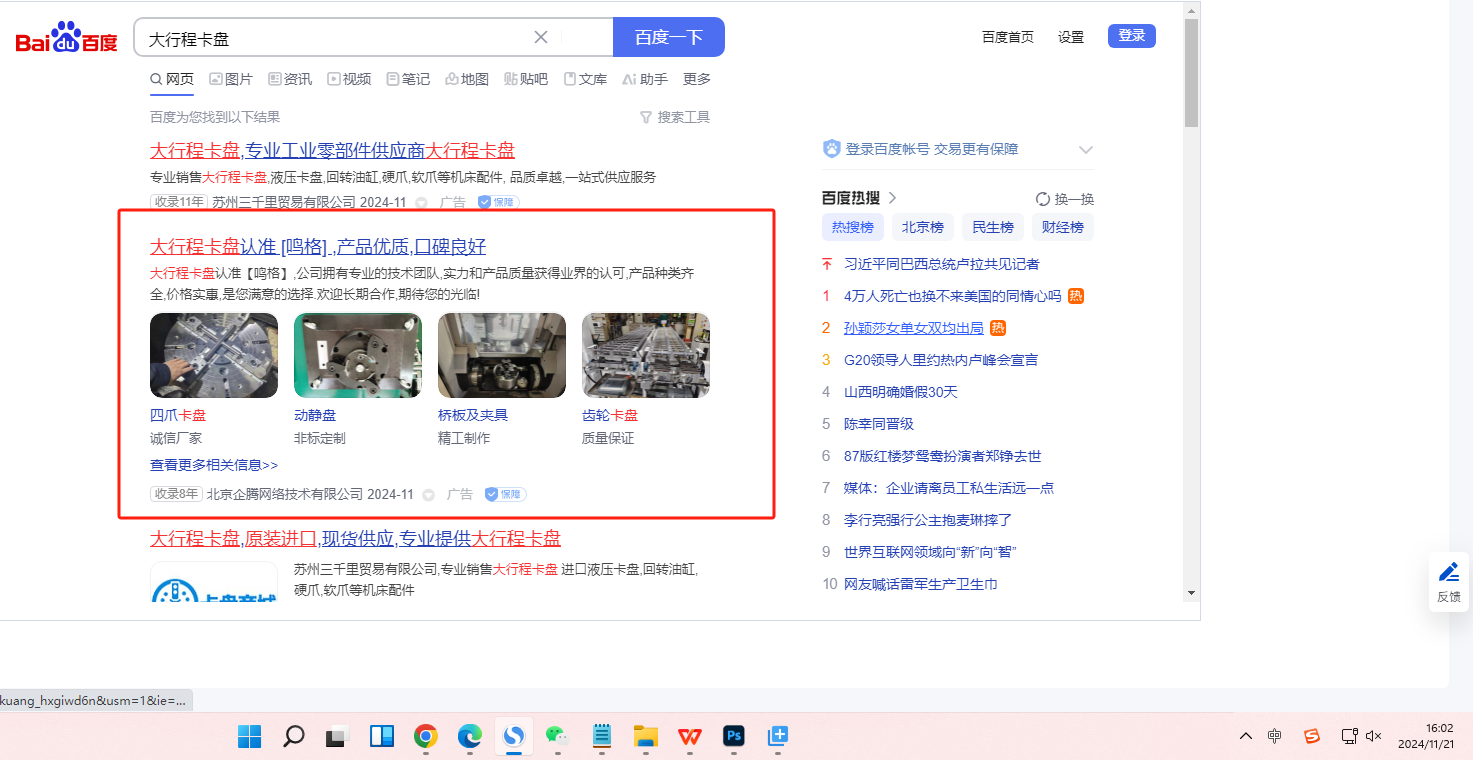This screenshot has width=1473, height=760.
Task: Click inside the search input field
Action: click(330, 38)
